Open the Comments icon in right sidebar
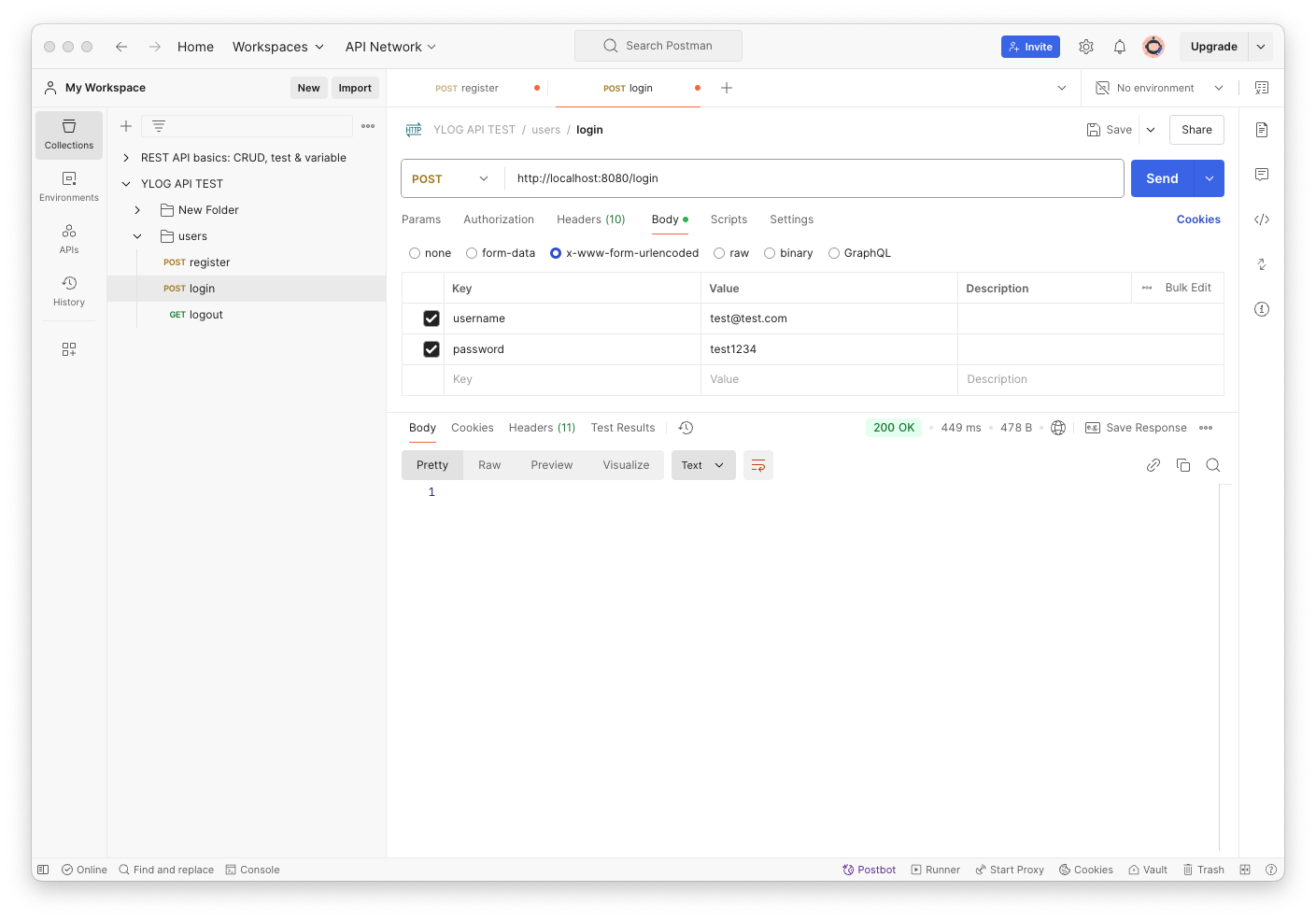 point(1262,175)
